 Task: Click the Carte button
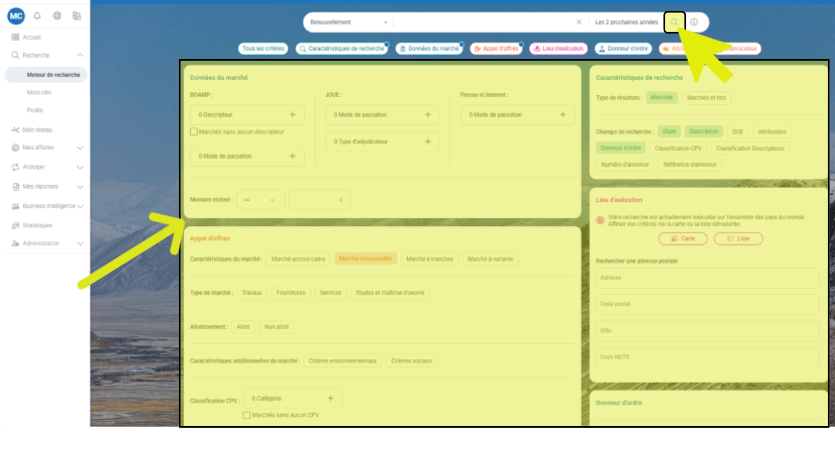click(683, 239)
